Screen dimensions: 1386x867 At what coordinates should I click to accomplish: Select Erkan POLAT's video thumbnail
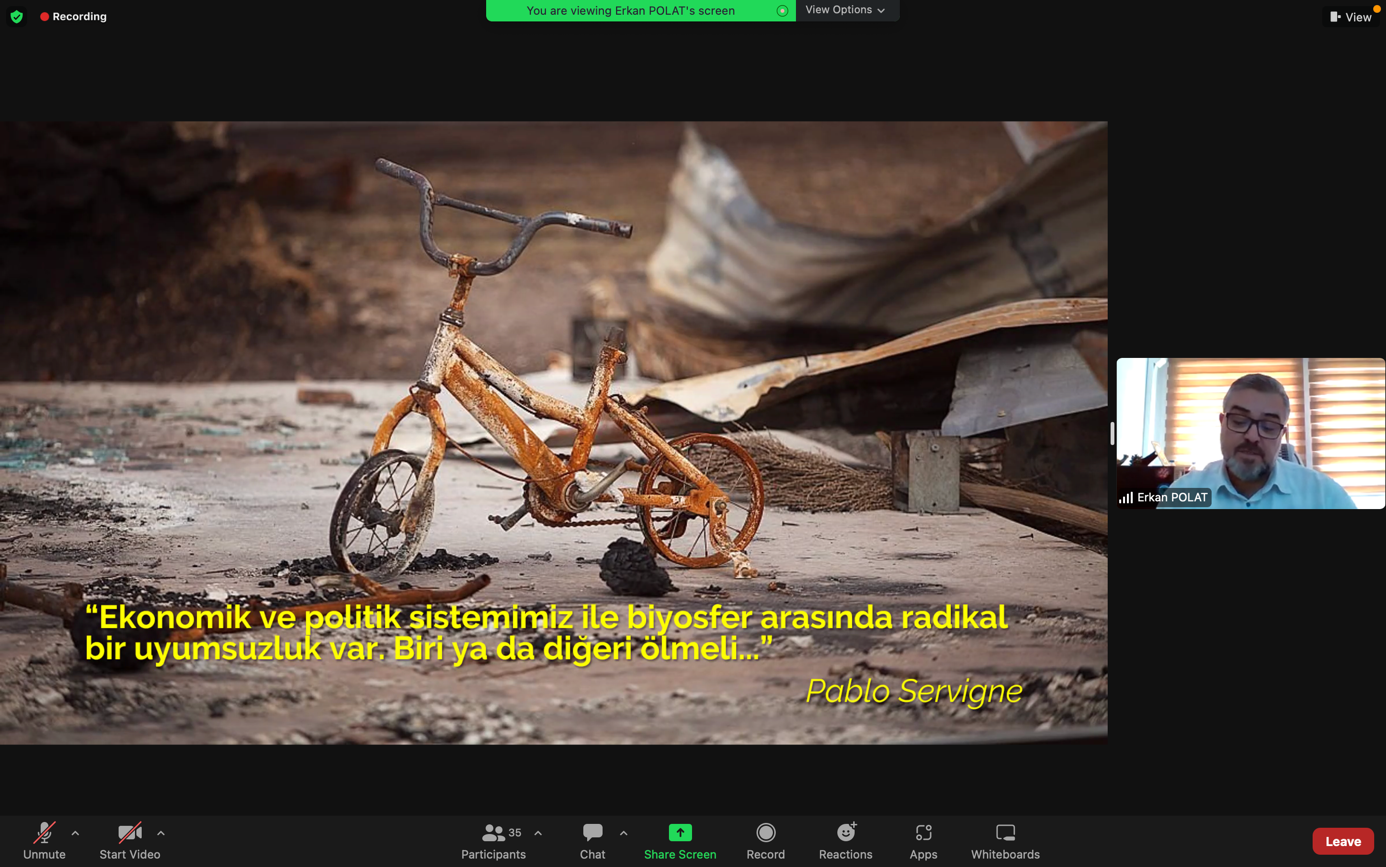click(x=1251, y=433)
